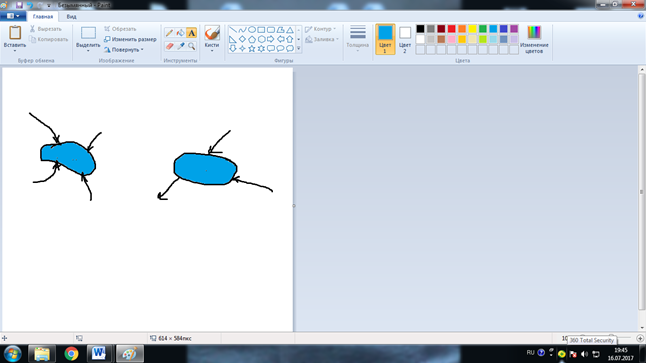The height and width of the screenshot is (364, 647).
Task: Activate Цвет 2 background color
Action: click(405, 39)
